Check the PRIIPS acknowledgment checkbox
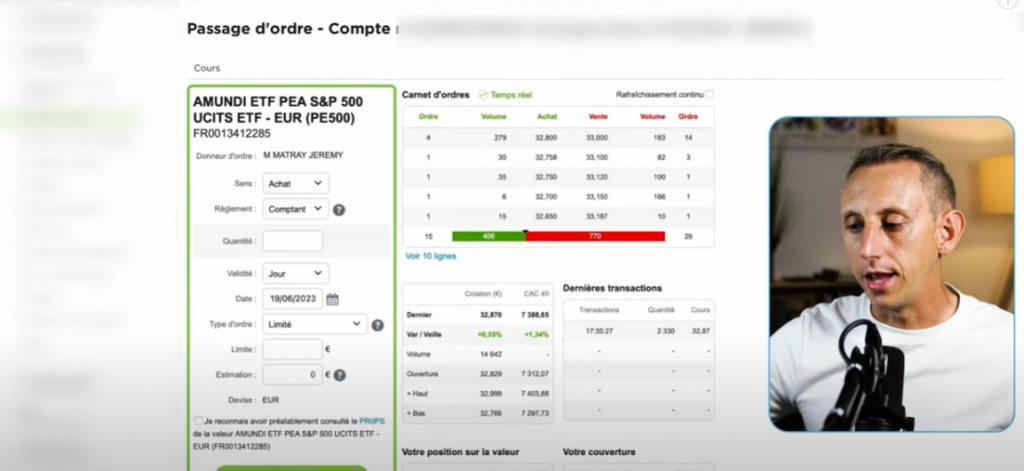The height and width of the screenshot is (471, 1024). click(196, 422)
